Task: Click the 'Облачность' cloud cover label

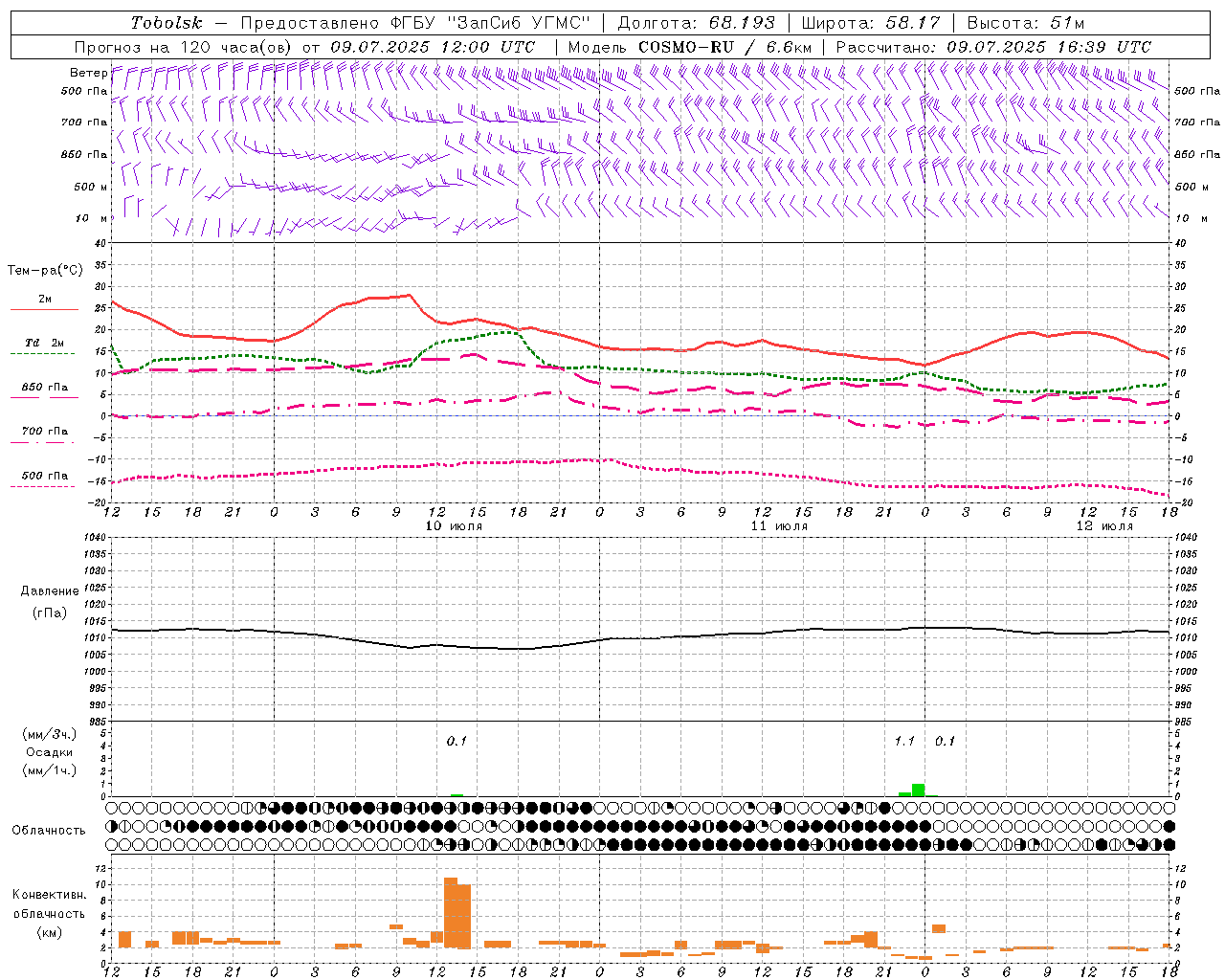Action: click(x=49, y=830)
